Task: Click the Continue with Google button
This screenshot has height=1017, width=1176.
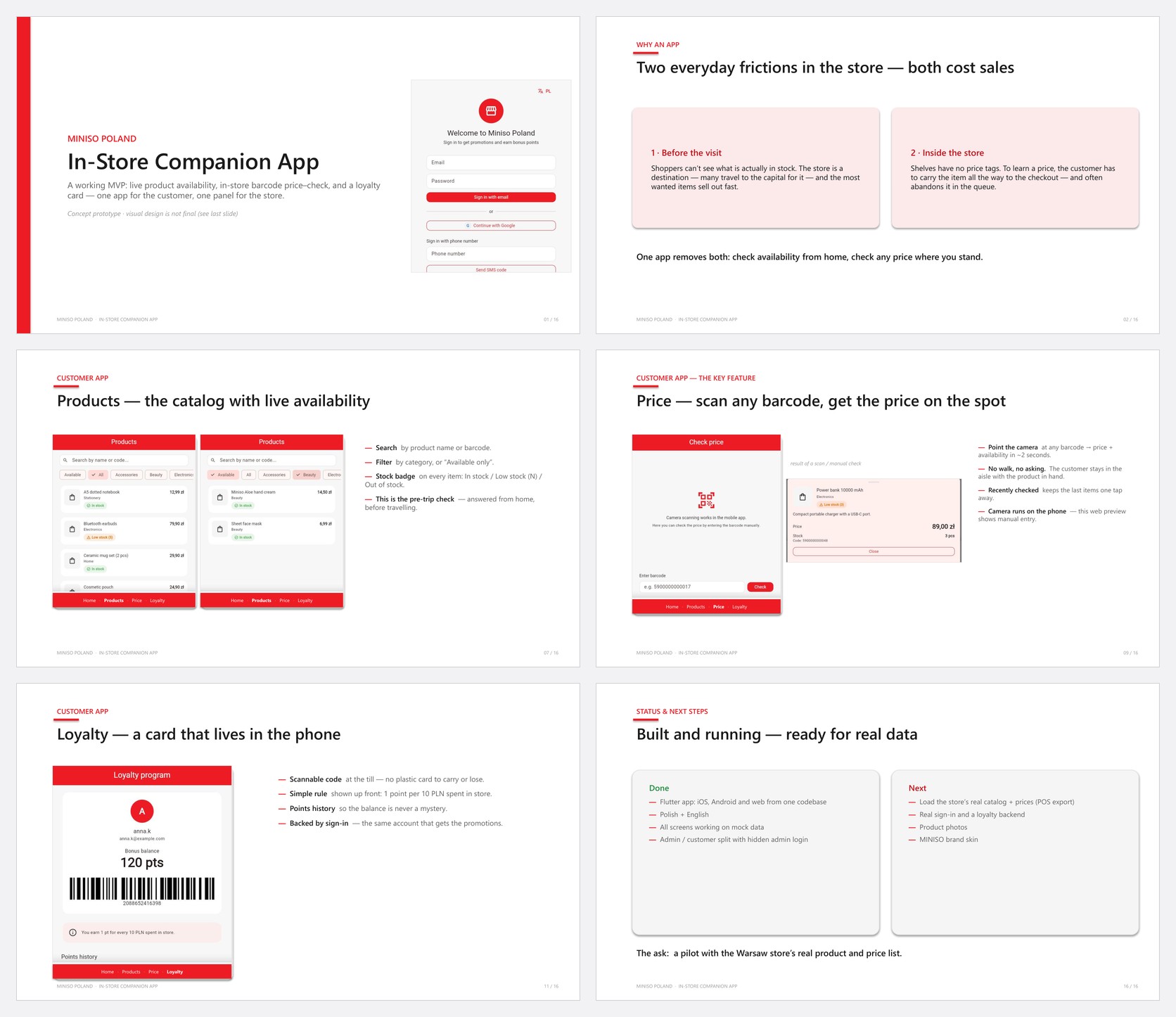Action: tap(491, 226)
